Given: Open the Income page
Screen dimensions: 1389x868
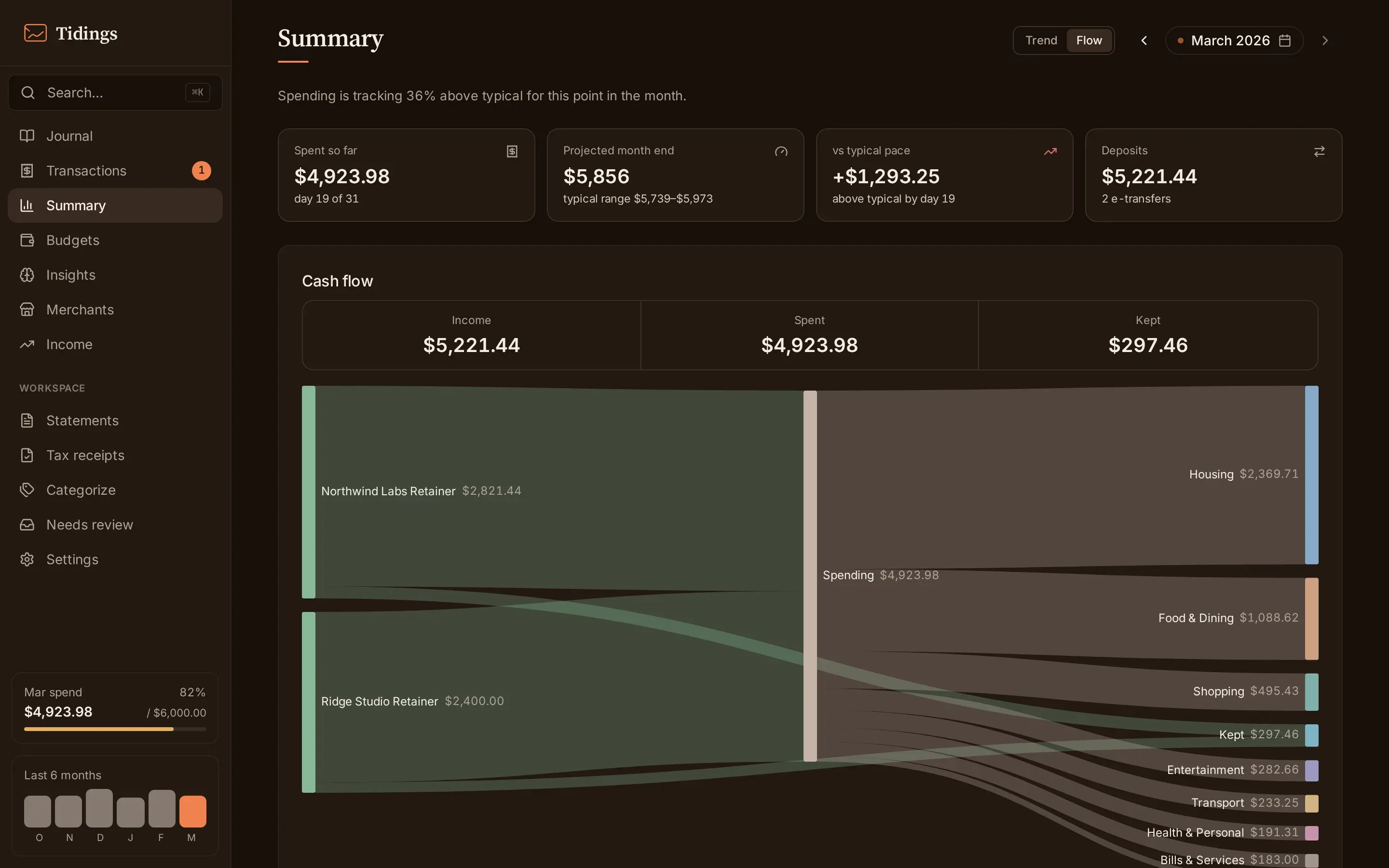Looking at the screenshot, I should point(115,344).
